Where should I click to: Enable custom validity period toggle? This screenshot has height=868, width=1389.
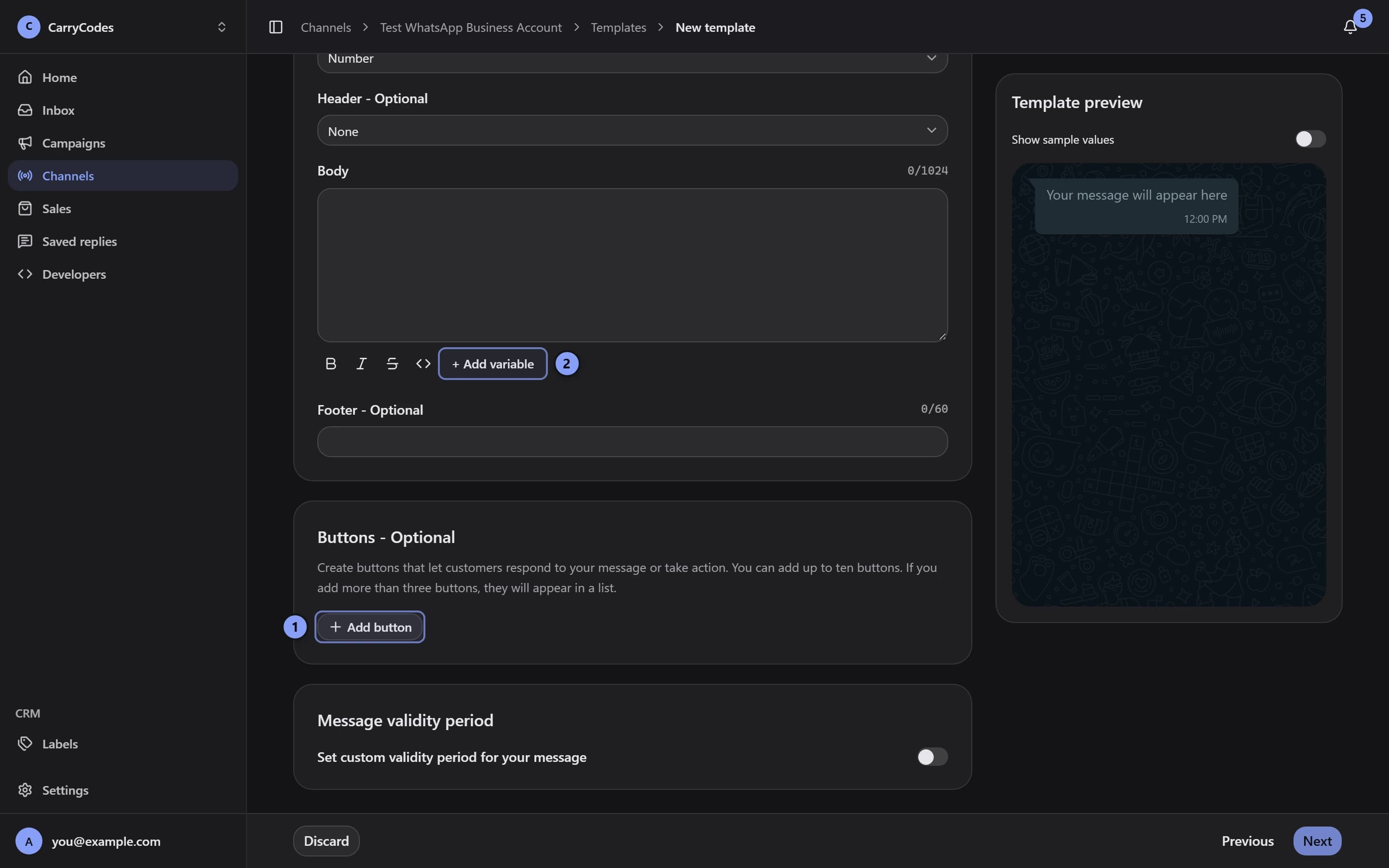pos(932,757)
